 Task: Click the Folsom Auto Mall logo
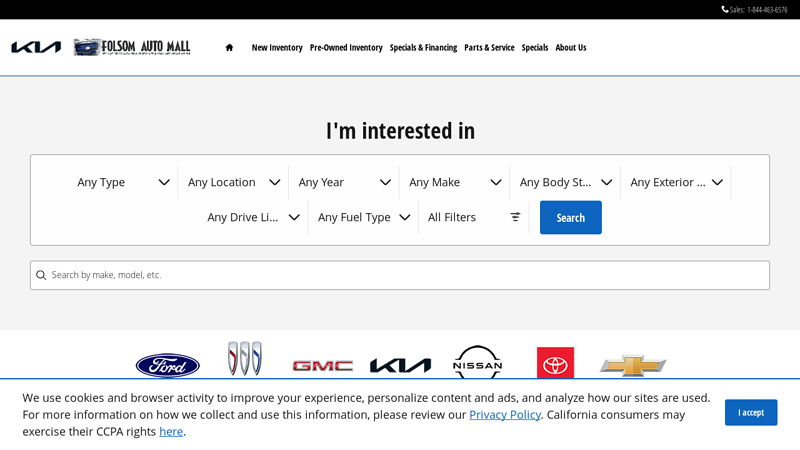[132, 47]
